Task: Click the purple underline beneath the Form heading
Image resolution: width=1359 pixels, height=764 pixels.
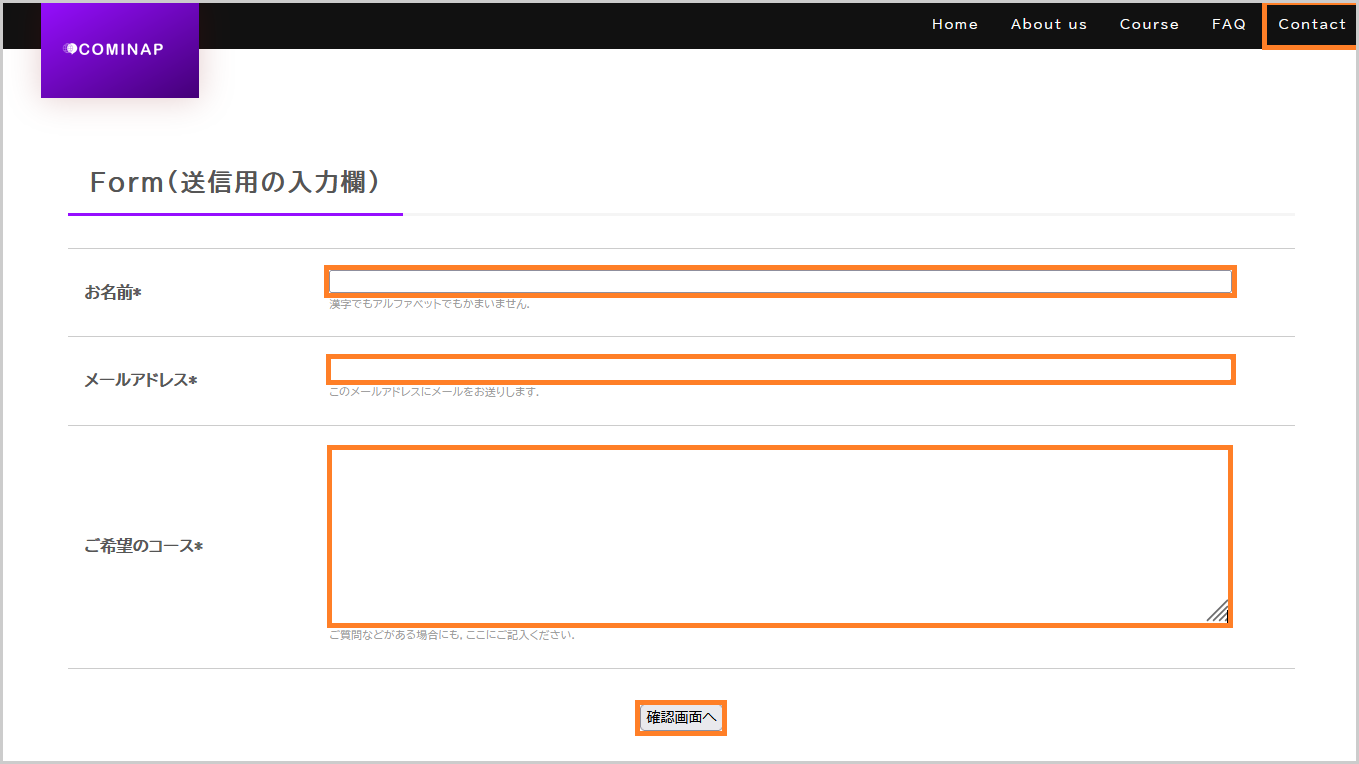Action: click(x=235, y=214)
